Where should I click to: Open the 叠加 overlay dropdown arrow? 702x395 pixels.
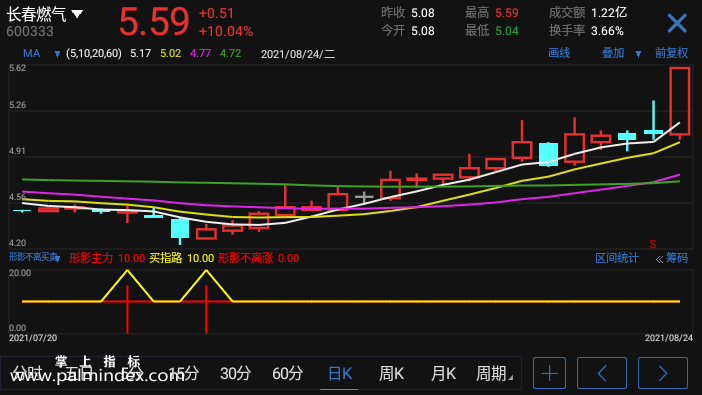pos(638,54)
